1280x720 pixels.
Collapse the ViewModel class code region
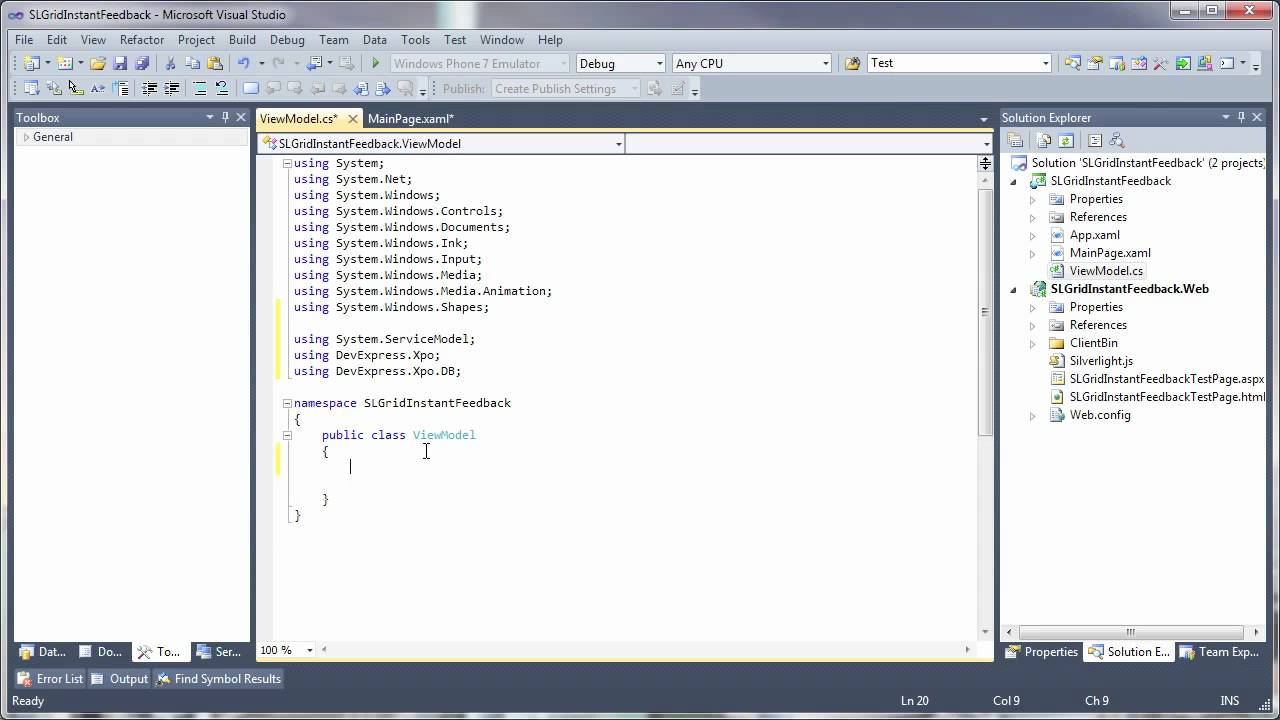click(287, 435)
